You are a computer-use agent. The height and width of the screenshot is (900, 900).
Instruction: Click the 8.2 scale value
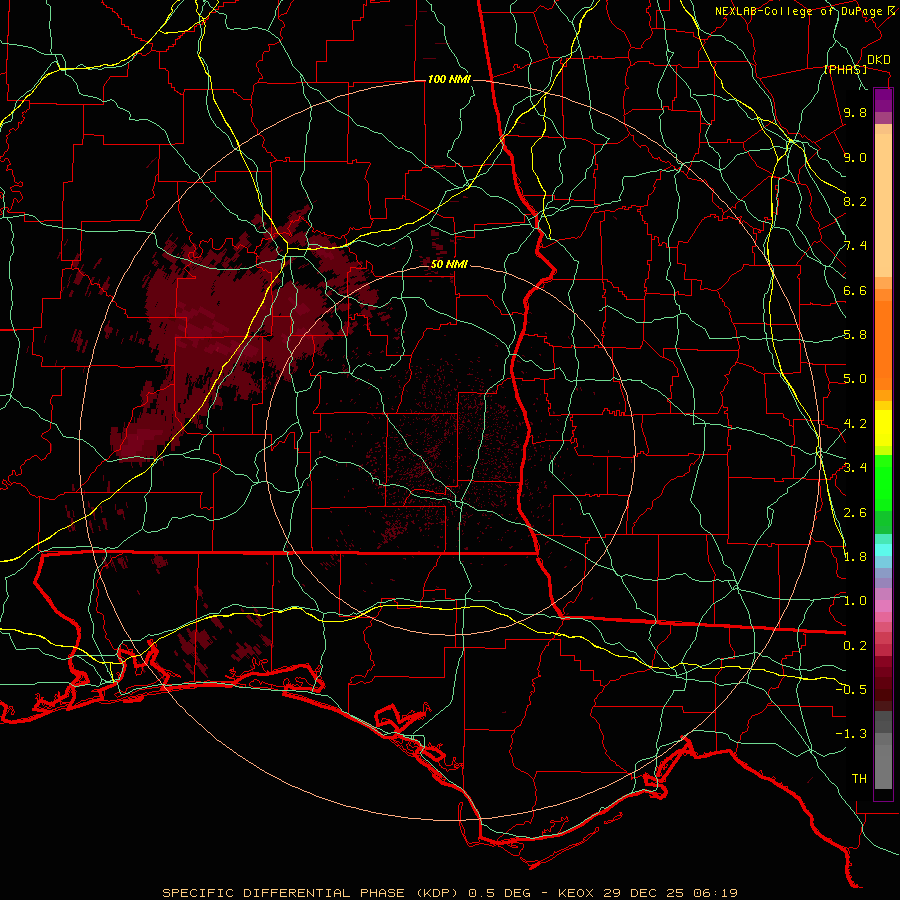click(x=854, y=201)
